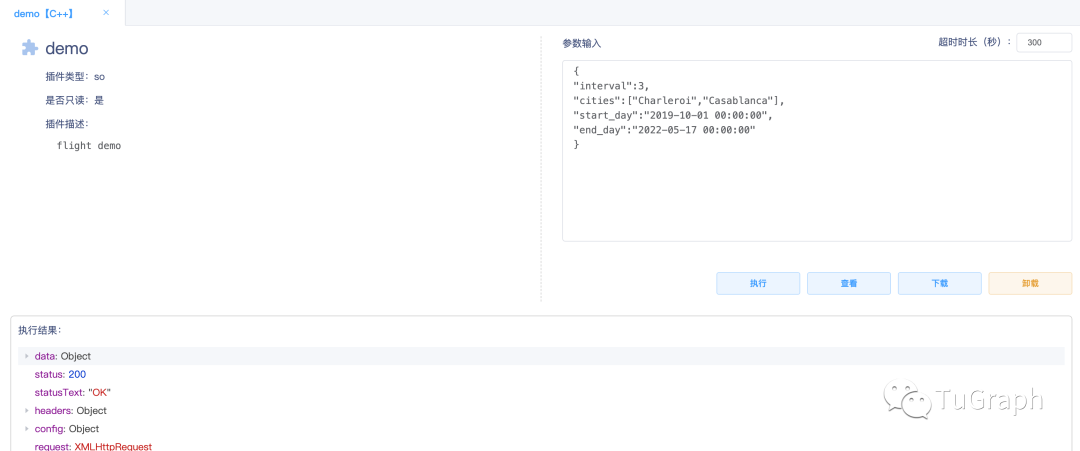Switch to the demo【C++】 tab
Screen dimensions: 1080x451
pyautogui.click(x=44, y=14)
